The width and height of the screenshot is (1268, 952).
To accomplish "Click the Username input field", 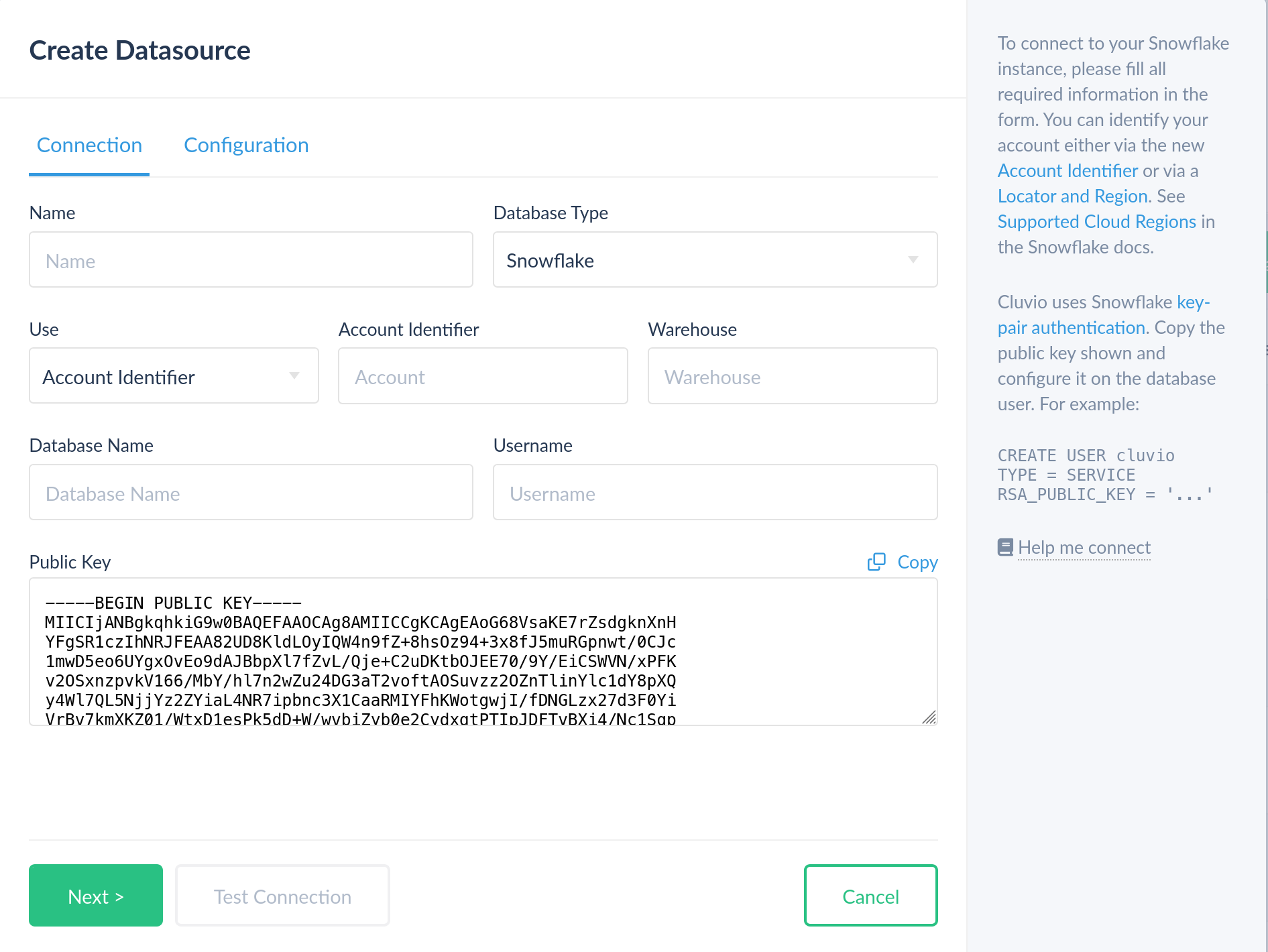I will (715, 493).
